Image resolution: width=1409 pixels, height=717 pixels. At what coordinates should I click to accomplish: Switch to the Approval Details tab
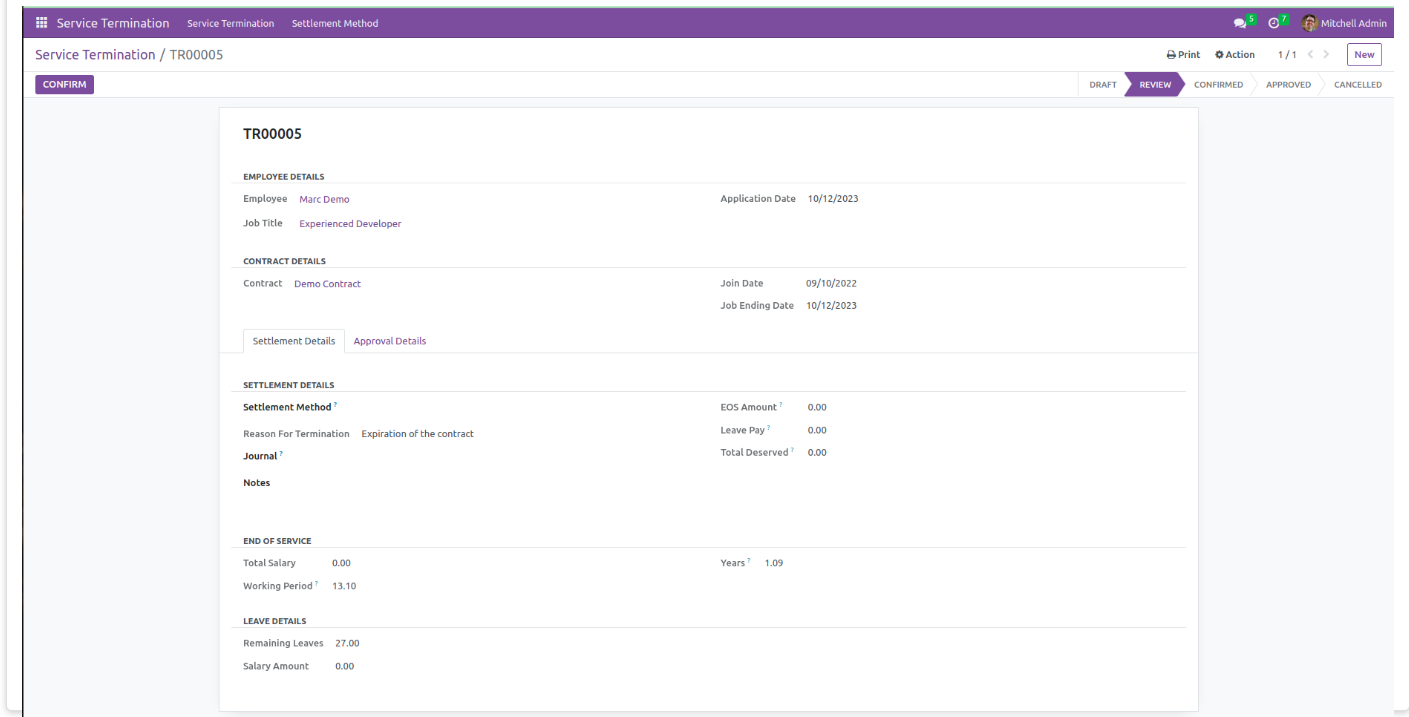[x=390, y=341]
